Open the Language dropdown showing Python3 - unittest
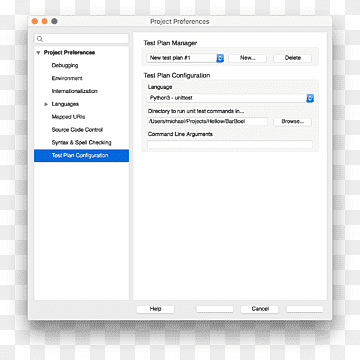 click(x=230, y=98)
